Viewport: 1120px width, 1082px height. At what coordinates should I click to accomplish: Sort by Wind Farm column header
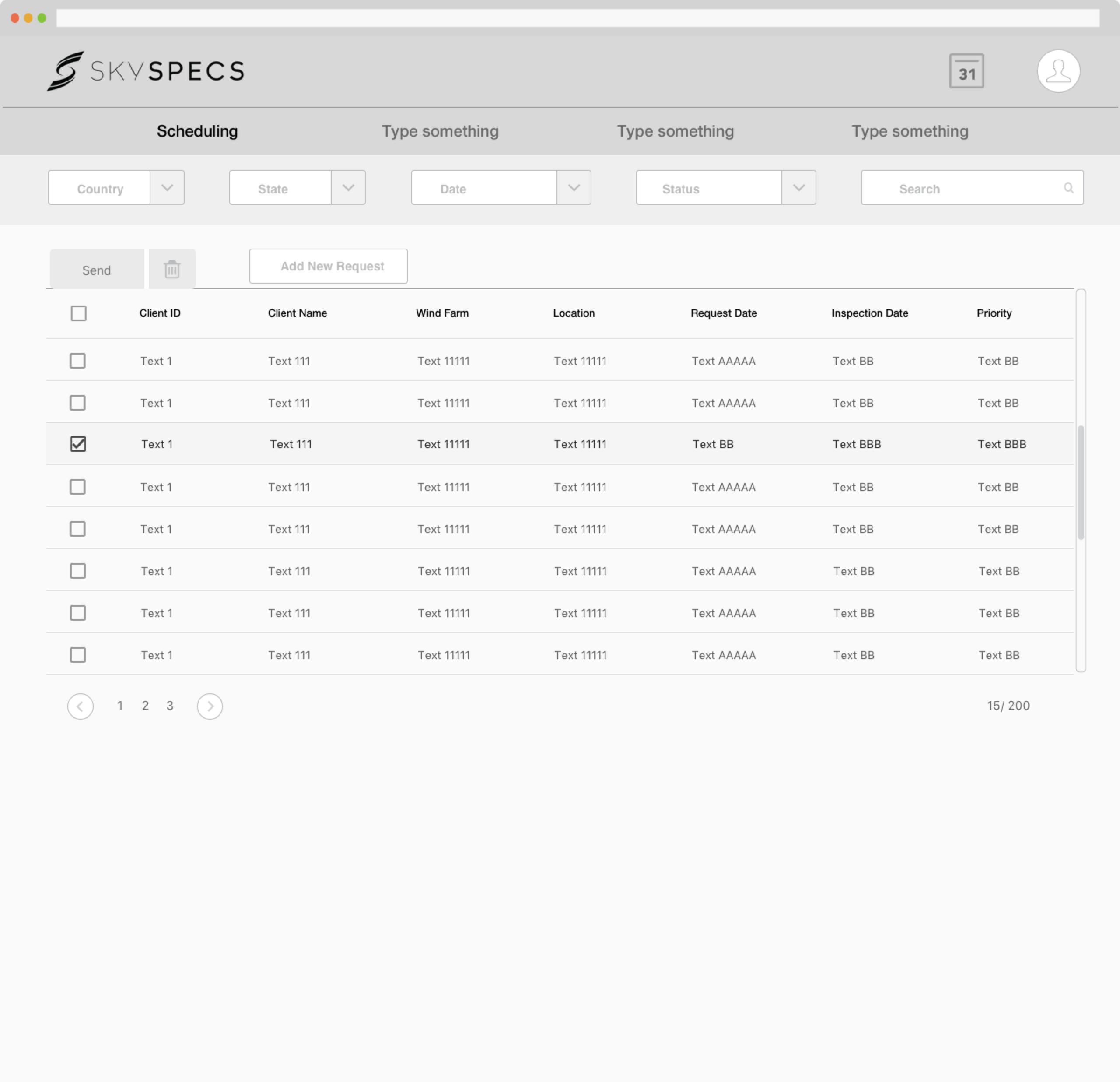click(442, 313)
